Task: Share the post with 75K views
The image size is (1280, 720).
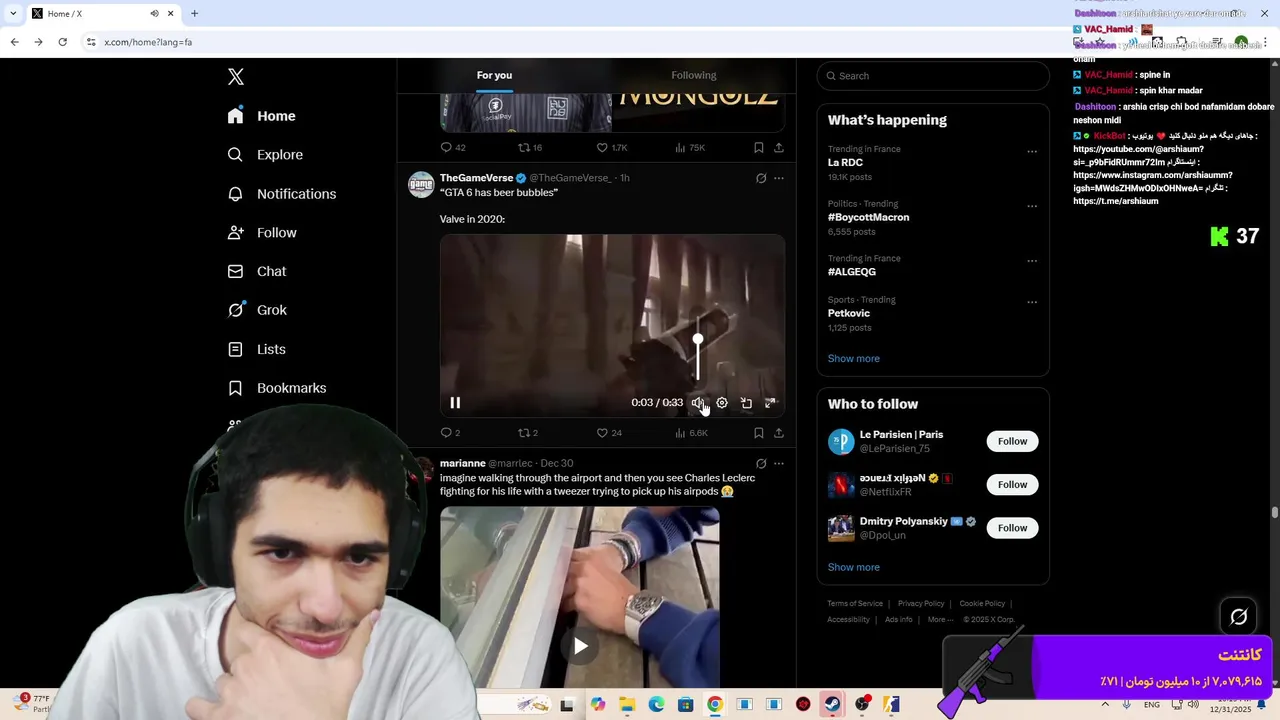Action: 779,147
